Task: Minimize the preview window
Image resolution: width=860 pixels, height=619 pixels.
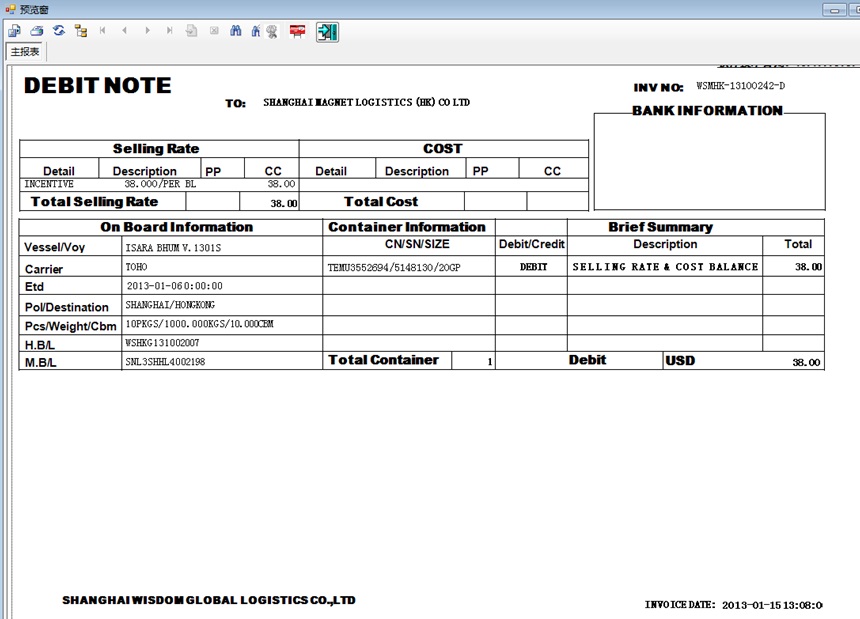Action: 834,10
